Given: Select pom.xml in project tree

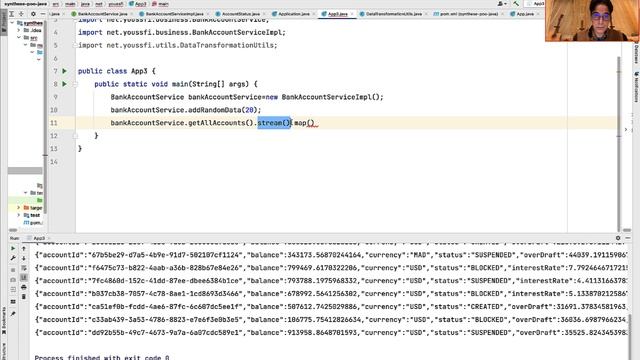Looking at the screenshot, I should tap(33, 222).
